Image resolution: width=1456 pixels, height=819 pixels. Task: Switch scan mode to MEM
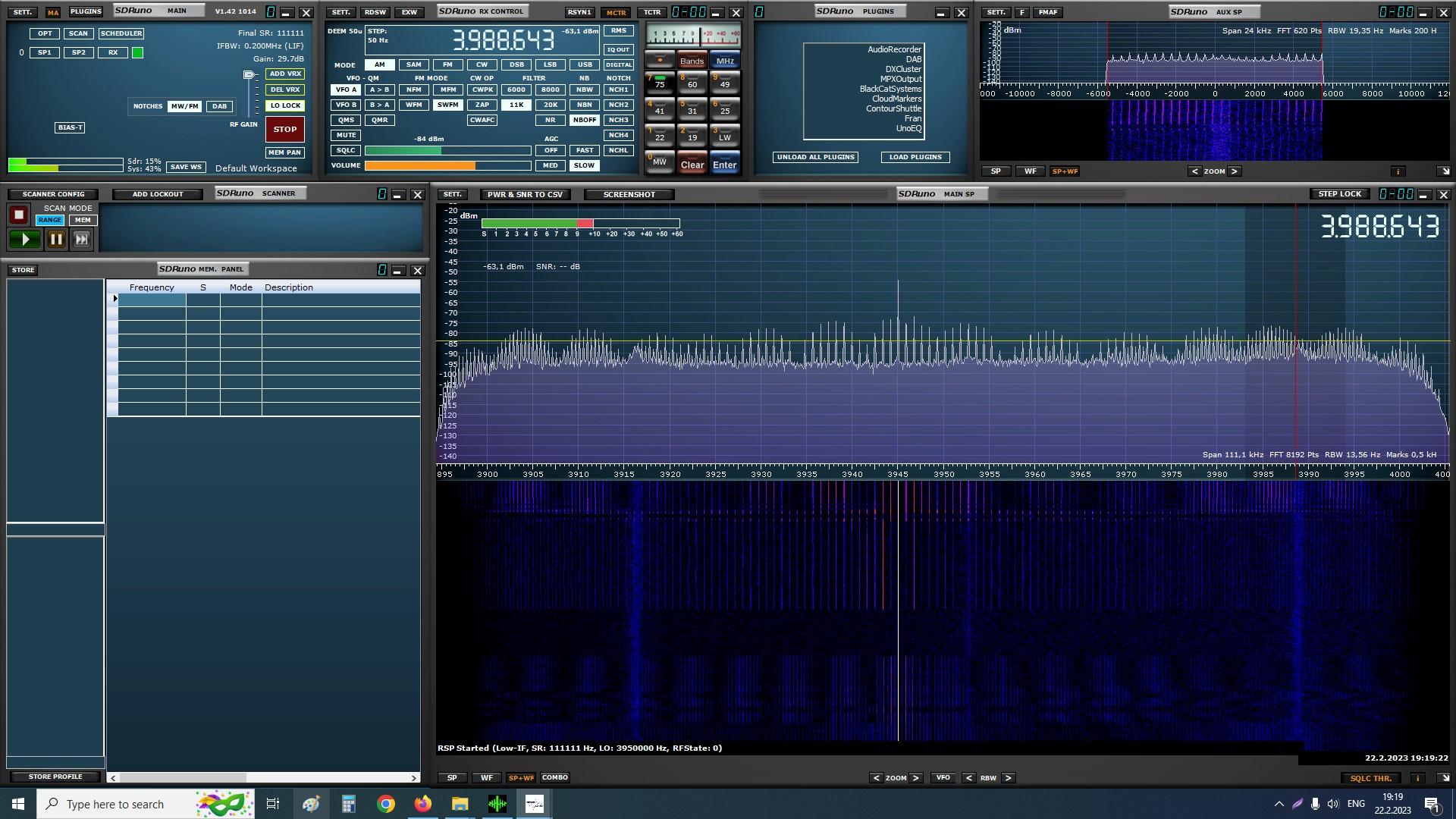(x=83, y=221)
